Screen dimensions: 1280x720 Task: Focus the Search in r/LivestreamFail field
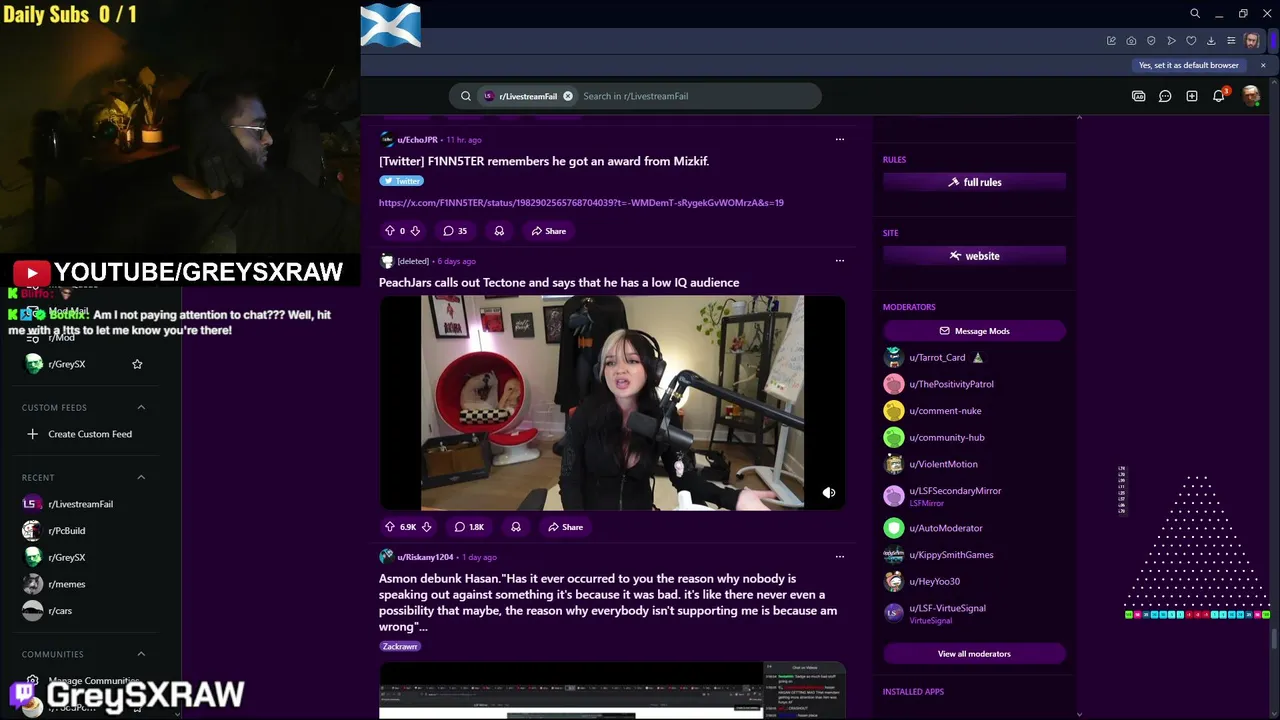click(698, 96)
